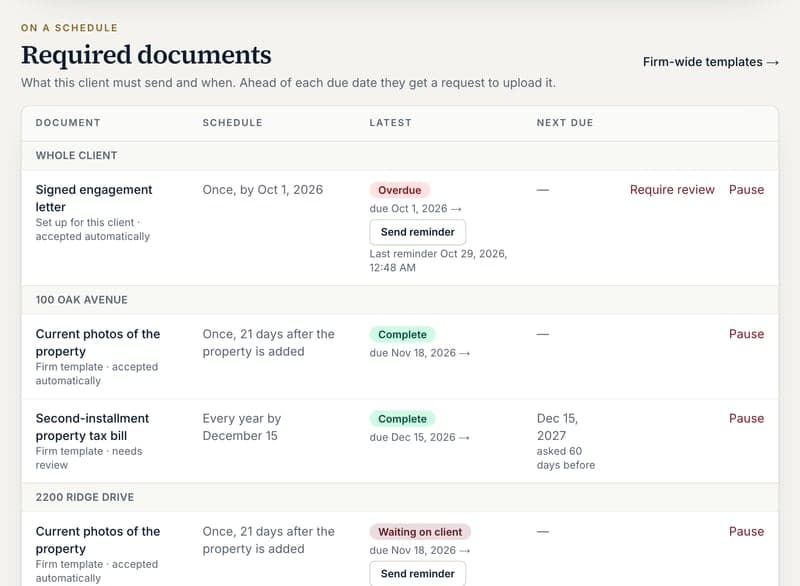Click the 'Dec 15, 2027' next due date

[557, 427]
